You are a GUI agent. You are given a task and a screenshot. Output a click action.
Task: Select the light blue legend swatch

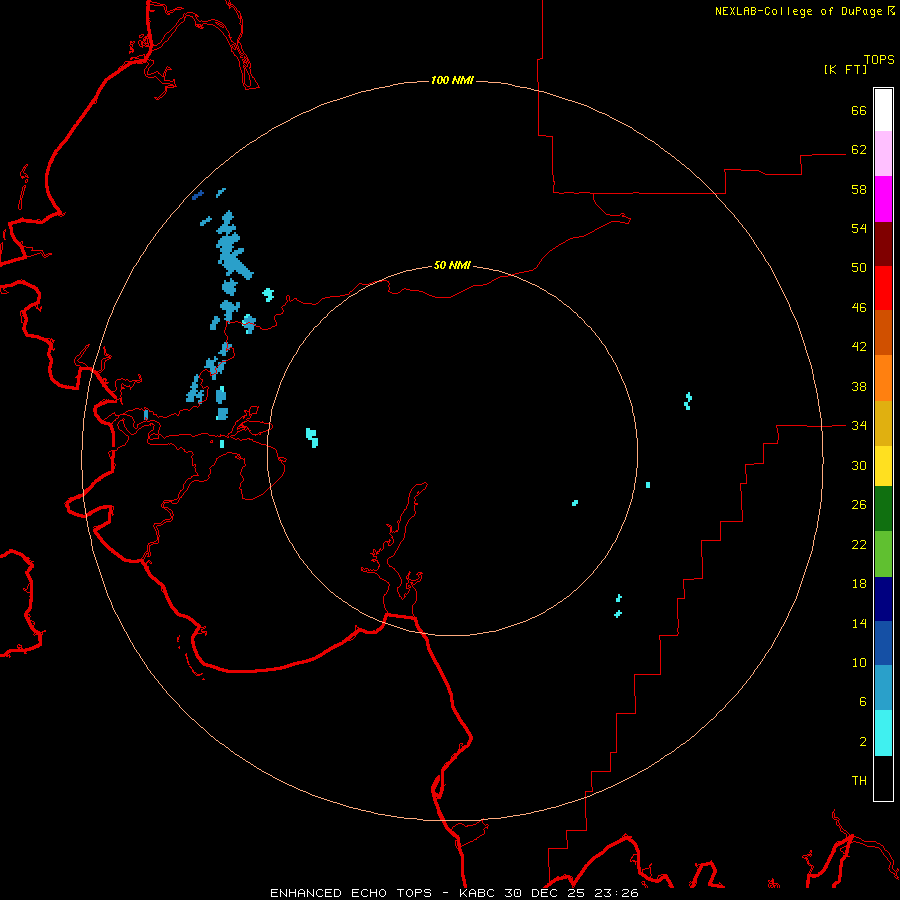pos(883,688)
